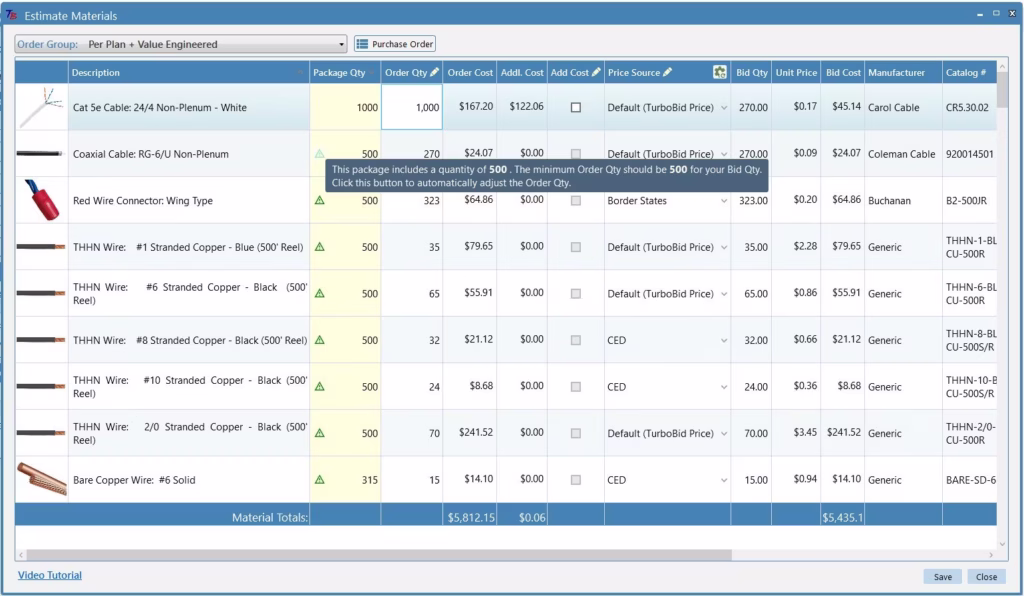Sort by Unit Price column header
This screenshot has height=596, width=1024.
(x=796, y=72)
